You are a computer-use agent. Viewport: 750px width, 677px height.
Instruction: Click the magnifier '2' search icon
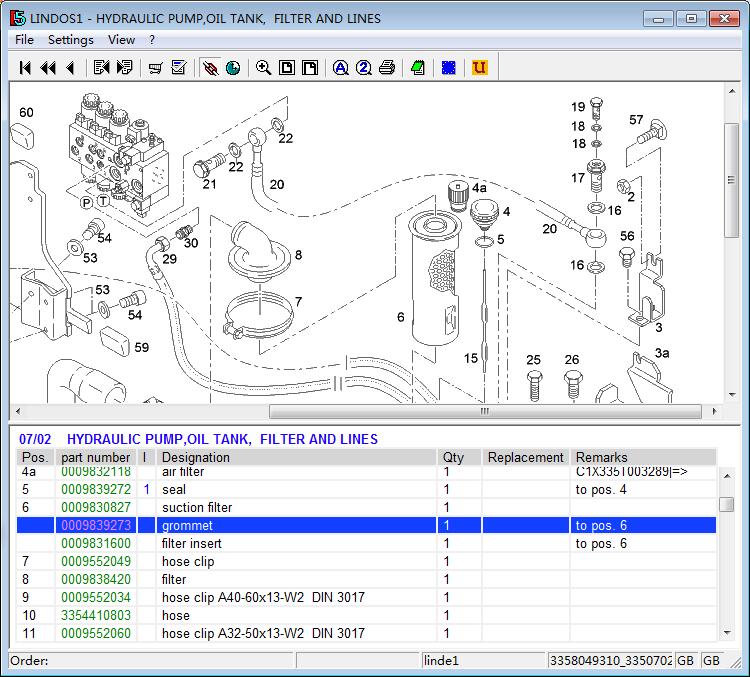point(364,68)
